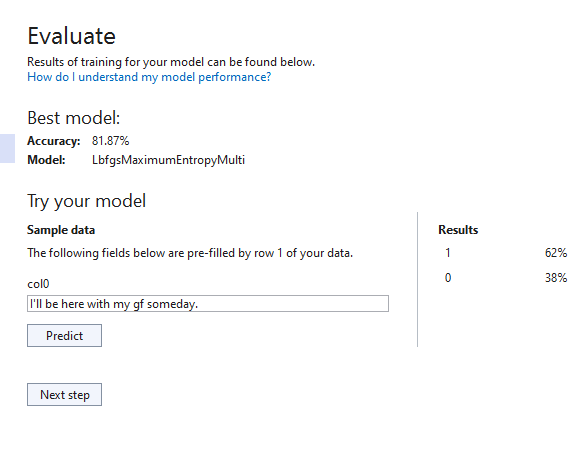587x454 pixels.
Task: Select the 81.87% accuracy value
Action: [x=110, y=141]
